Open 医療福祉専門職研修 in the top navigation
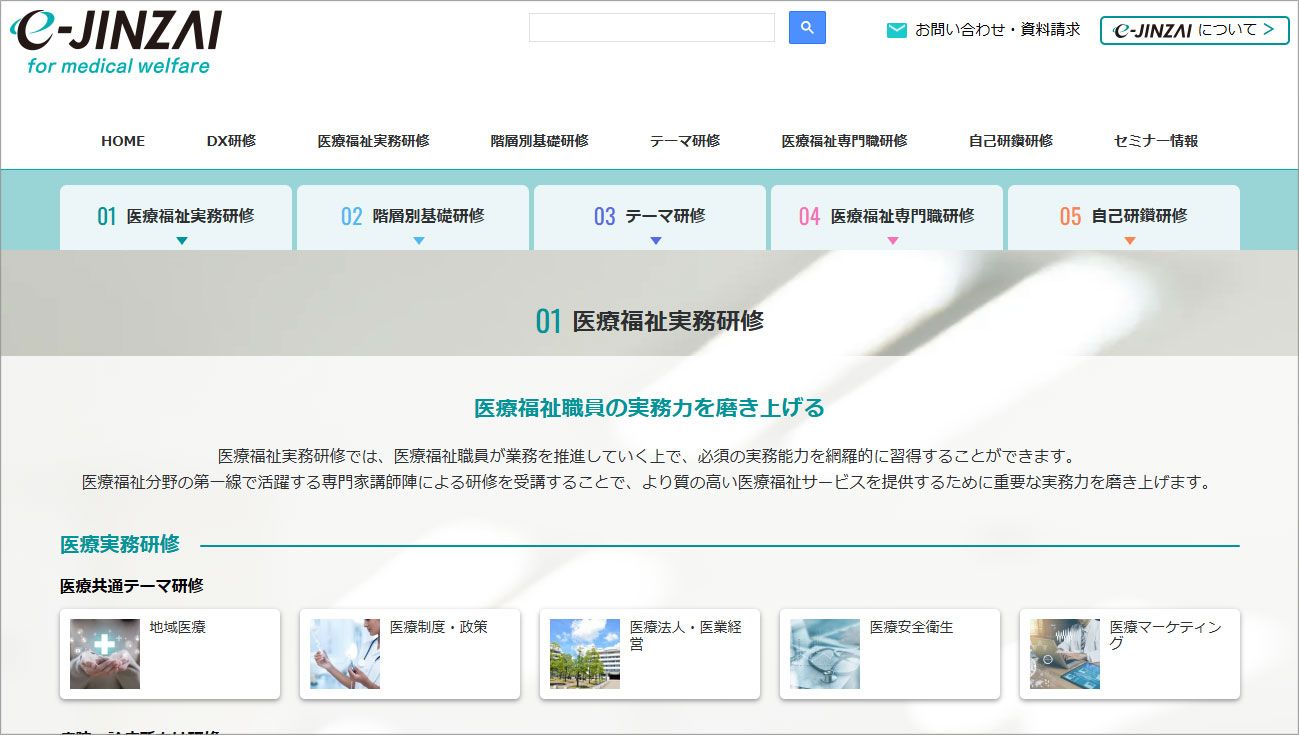This screenshot has width=1299, height=735. click(844, 141)
